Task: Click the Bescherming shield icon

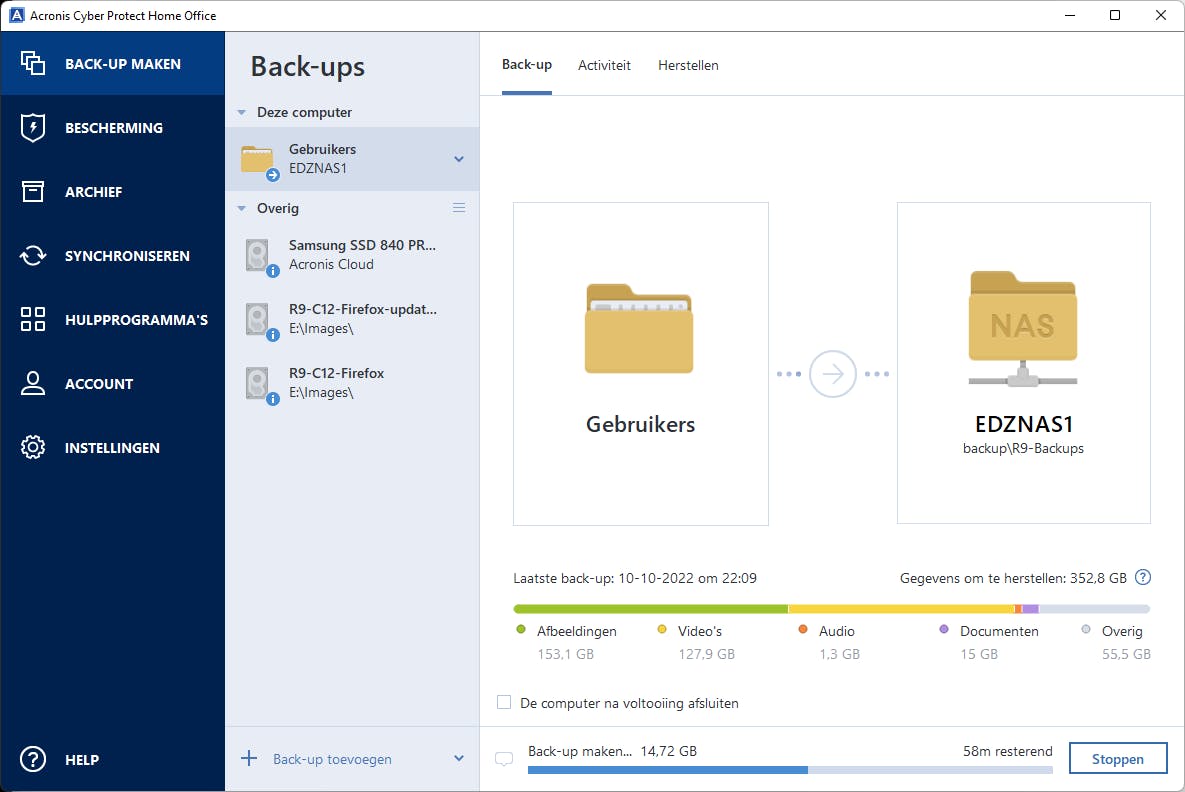Action: click(x=32, y=128)
